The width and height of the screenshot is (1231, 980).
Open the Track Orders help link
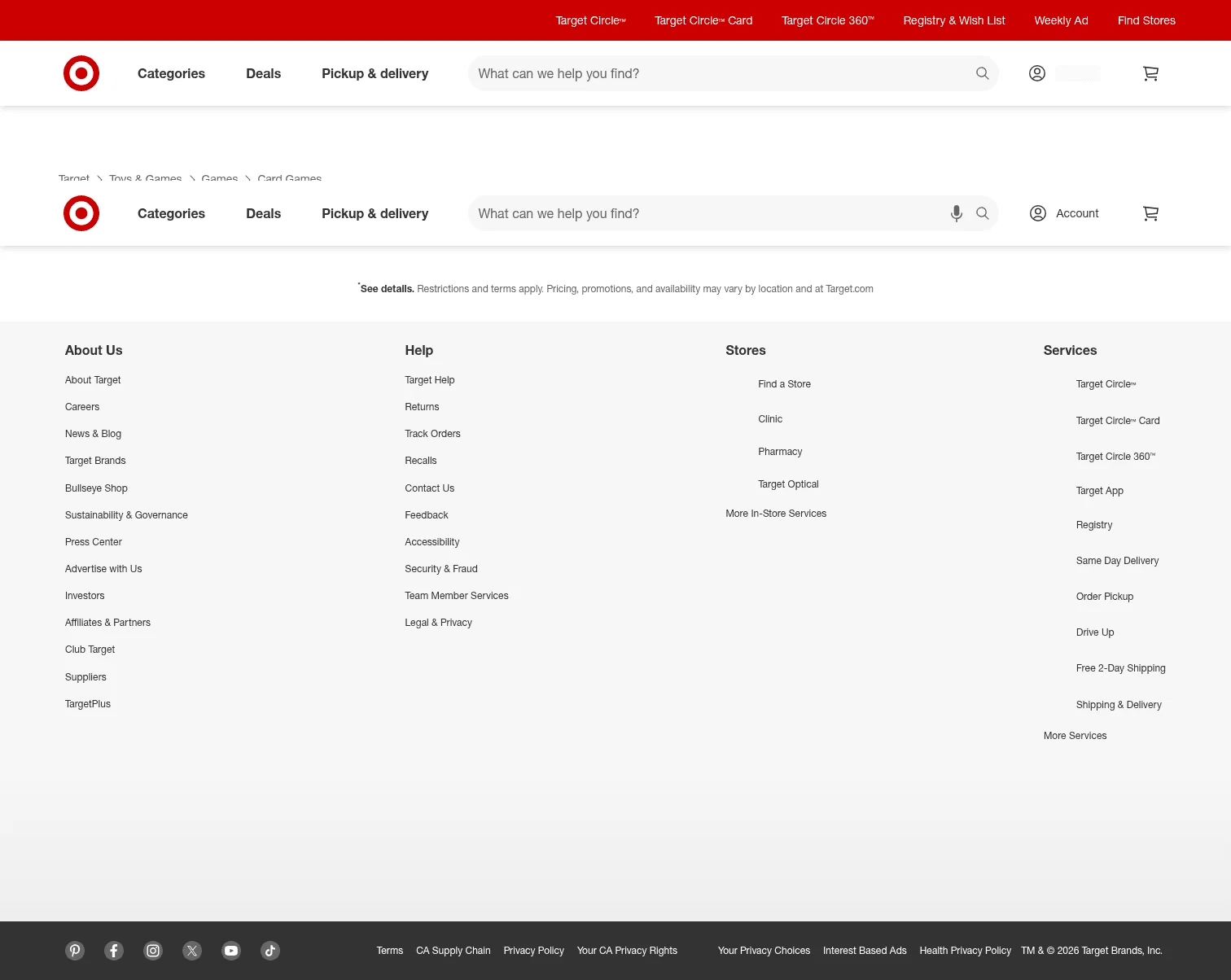point(432,434)
